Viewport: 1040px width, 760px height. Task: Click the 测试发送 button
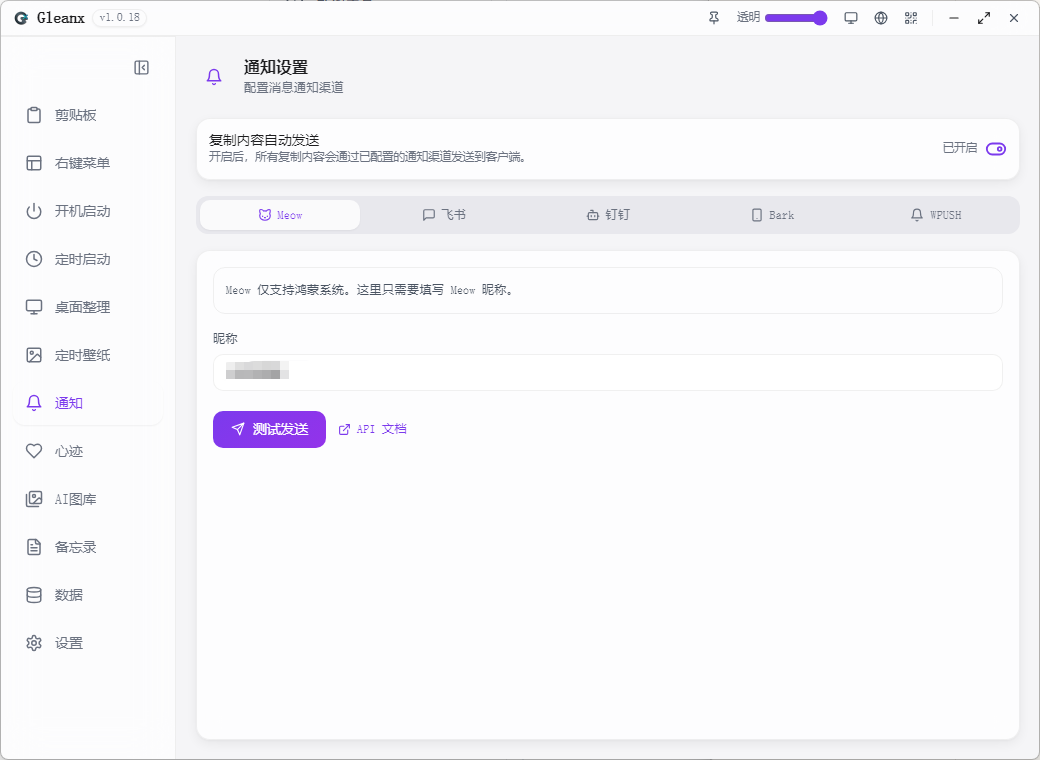[x=269, y=429]
